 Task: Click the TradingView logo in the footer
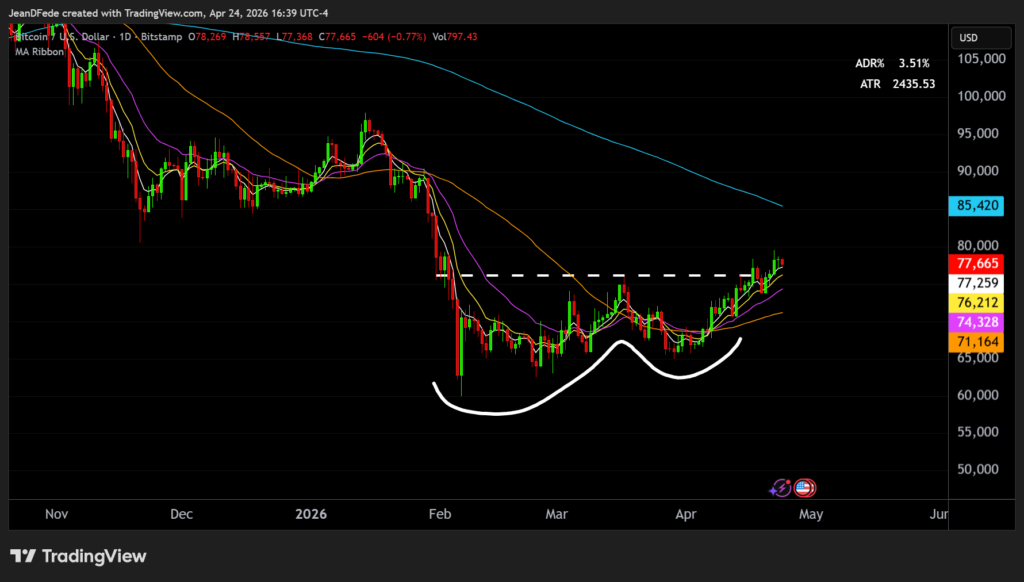78,556
